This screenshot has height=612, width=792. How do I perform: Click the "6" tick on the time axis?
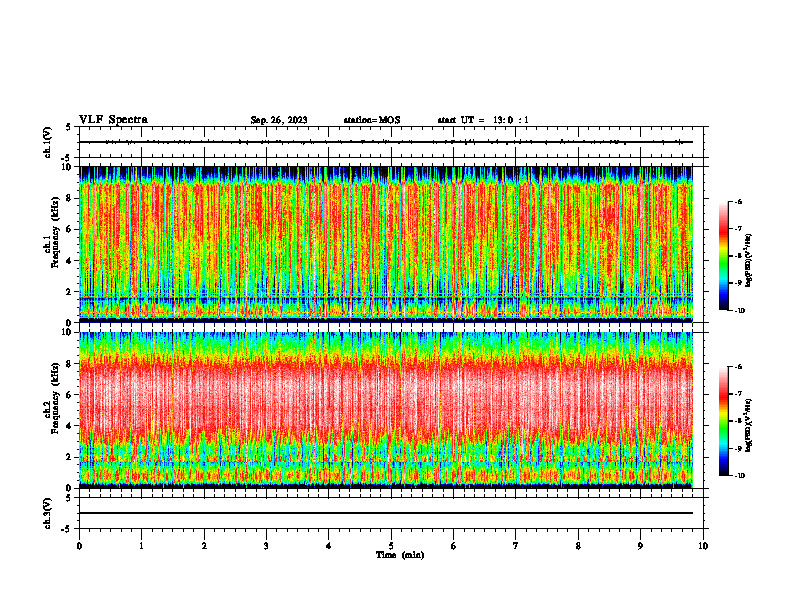click(x=454, y=546)
